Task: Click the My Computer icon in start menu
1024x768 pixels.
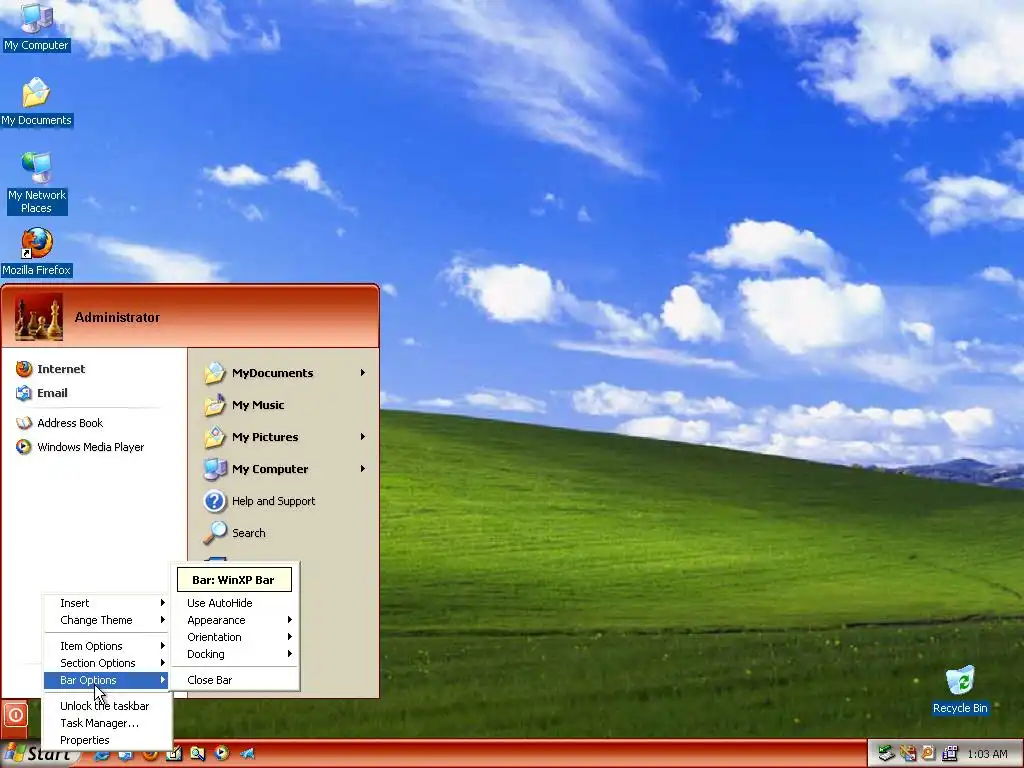Action: pyautogui.click(x=214, y=468)
